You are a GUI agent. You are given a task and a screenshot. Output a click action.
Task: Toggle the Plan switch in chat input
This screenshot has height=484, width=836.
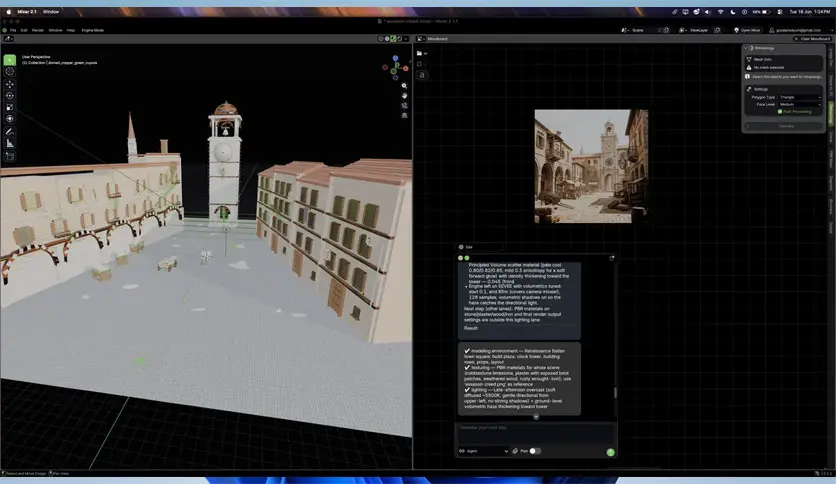(x=535, y=451)
